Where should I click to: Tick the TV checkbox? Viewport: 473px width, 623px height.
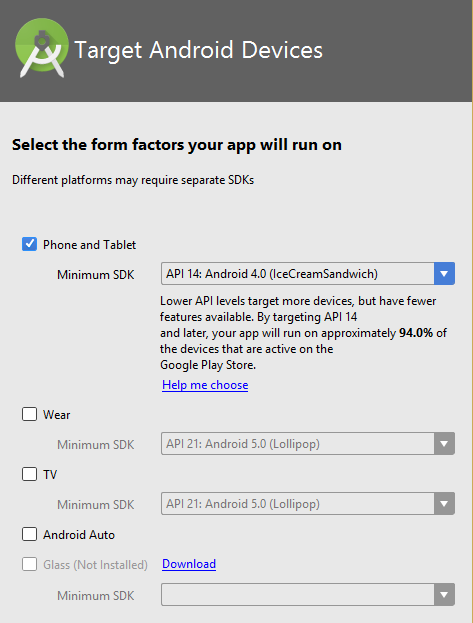tap(29, 474)
